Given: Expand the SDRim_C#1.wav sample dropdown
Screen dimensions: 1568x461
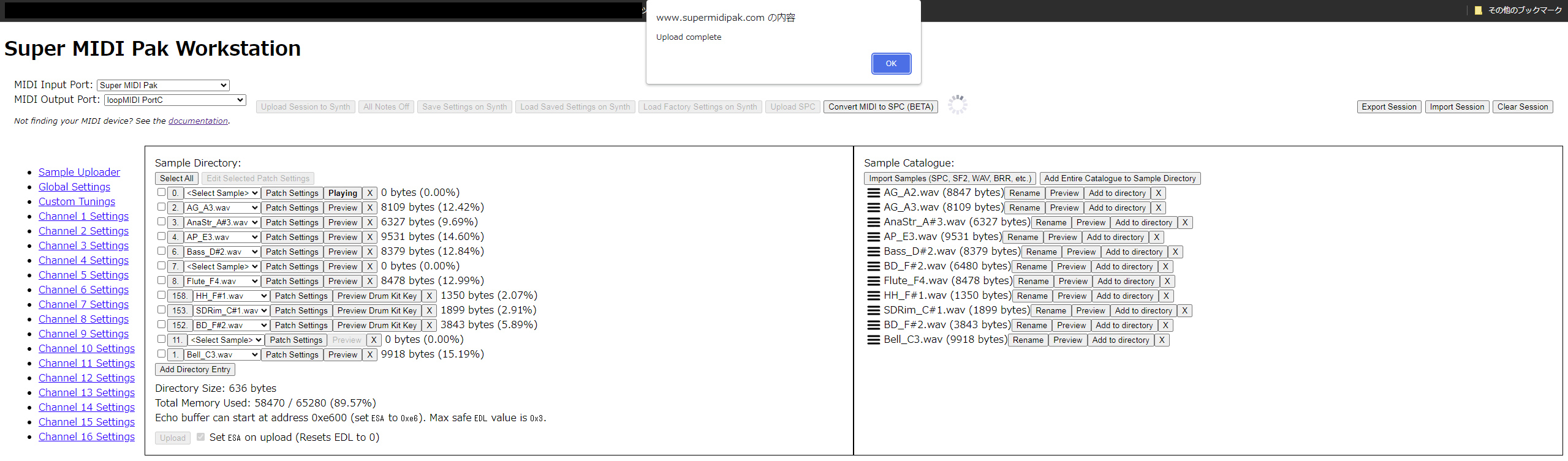Looking at the screenshot, I should point(231,311).
